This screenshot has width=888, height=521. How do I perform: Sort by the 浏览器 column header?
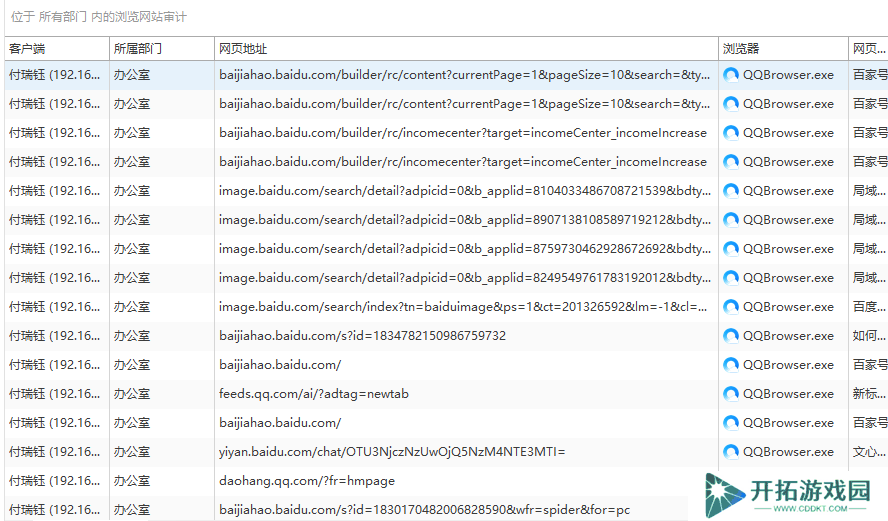click(783, 49)
